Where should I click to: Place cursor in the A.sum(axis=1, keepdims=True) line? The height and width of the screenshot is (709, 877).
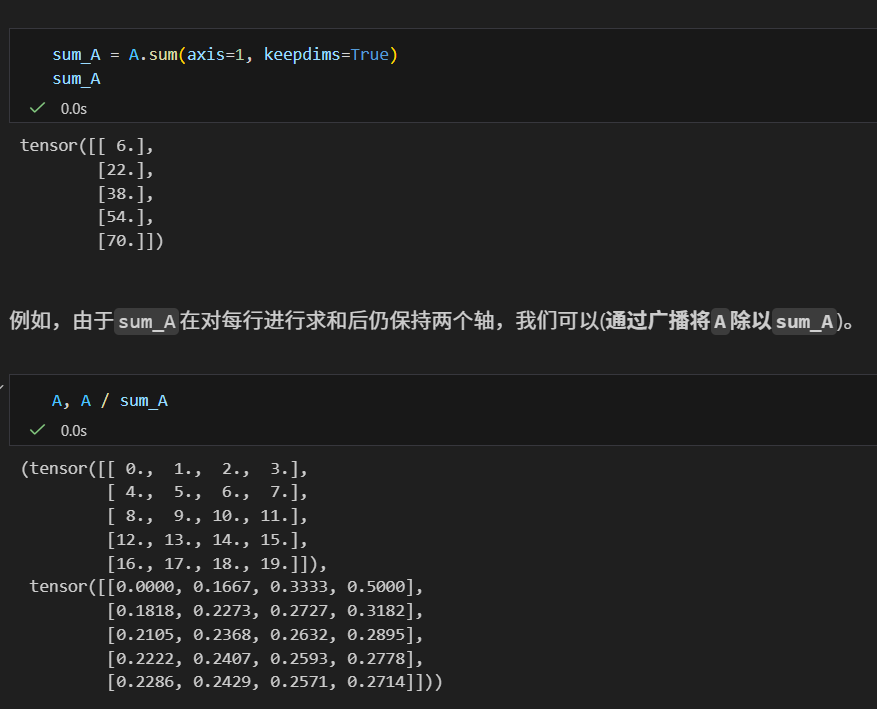225,54
